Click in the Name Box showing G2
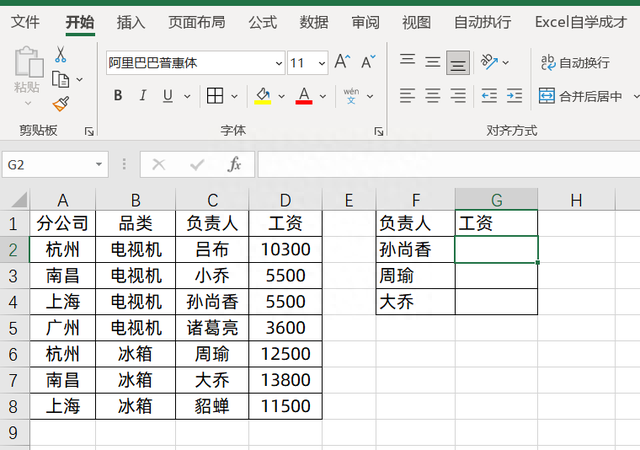The width and height of the screenshot is (640, 450). pos(49,165)
